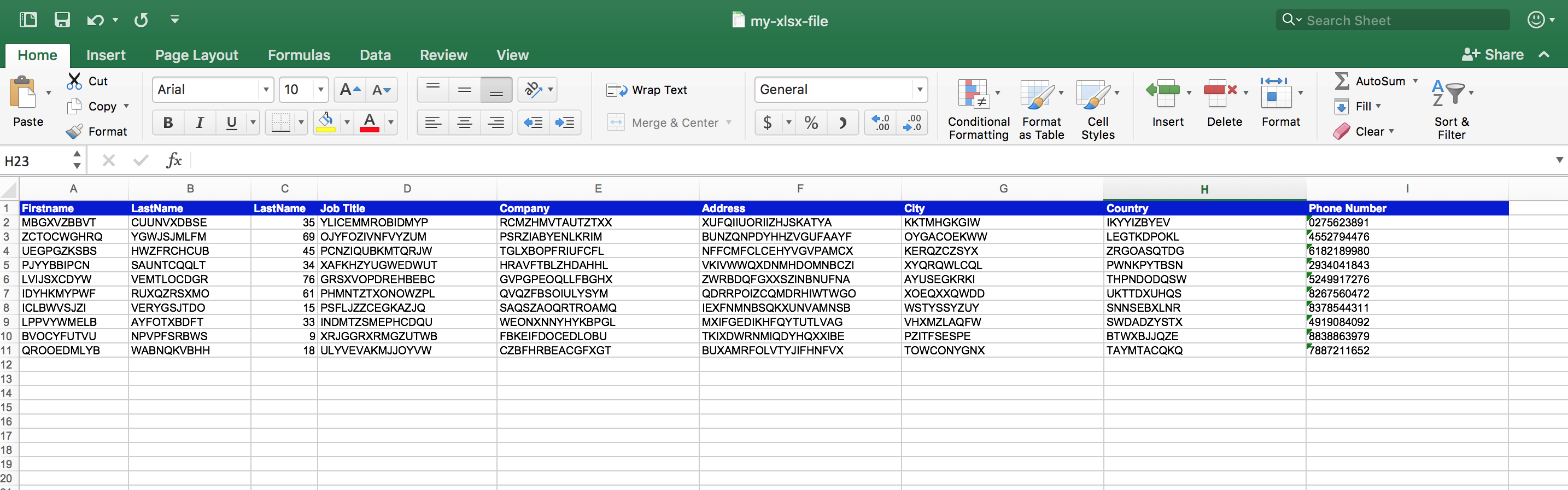The height and width of the screenshot is (490, 1568).
Task: Click the Redo icon
Action: click(x=141, y=20)
